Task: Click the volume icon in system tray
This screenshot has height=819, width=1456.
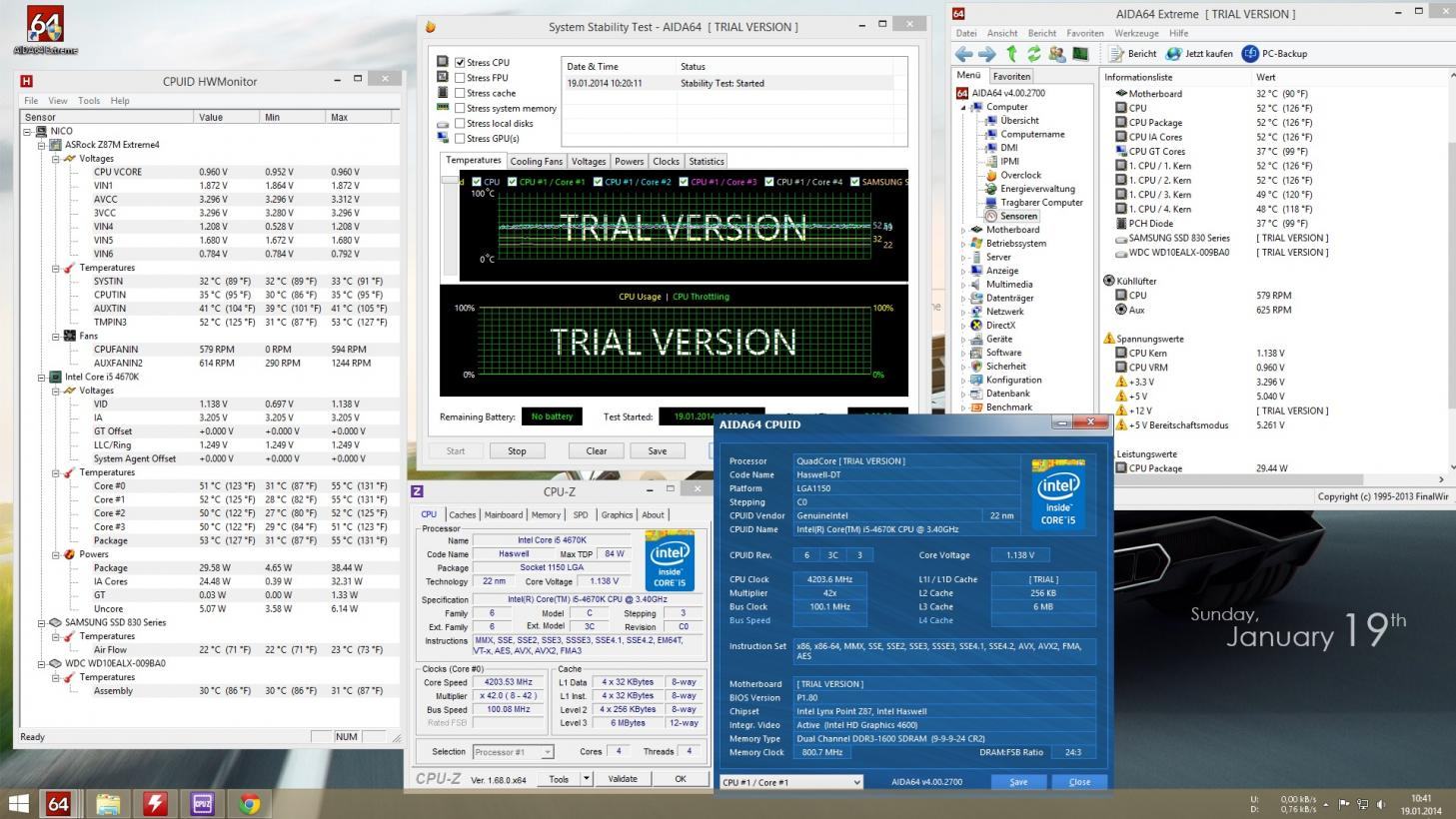Action: (1380, 804)
